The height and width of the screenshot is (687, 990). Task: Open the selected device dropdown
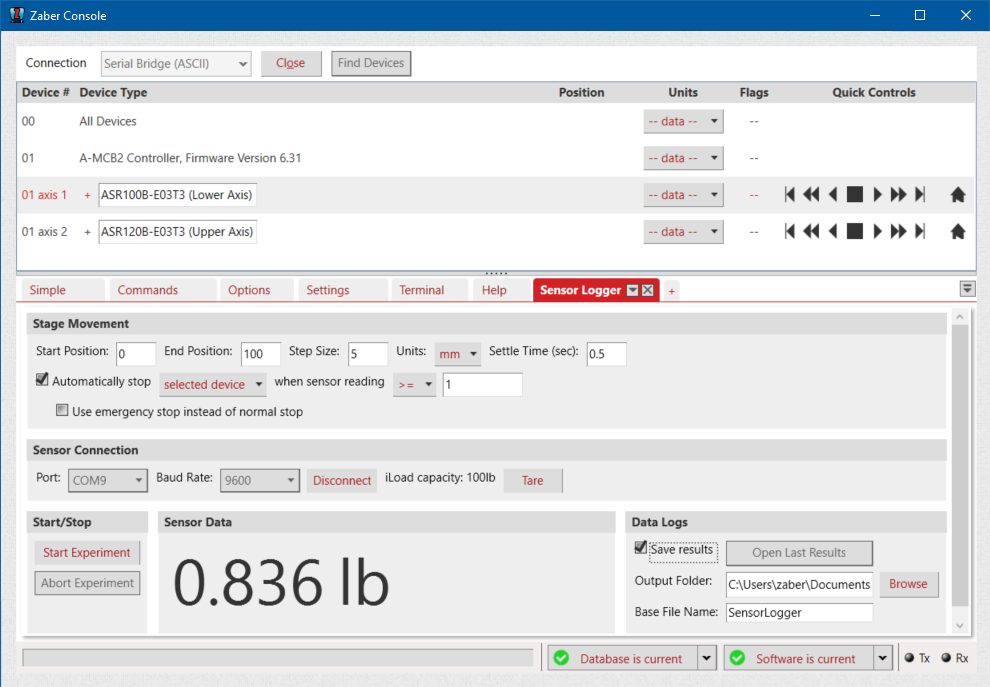click(213, 385)
